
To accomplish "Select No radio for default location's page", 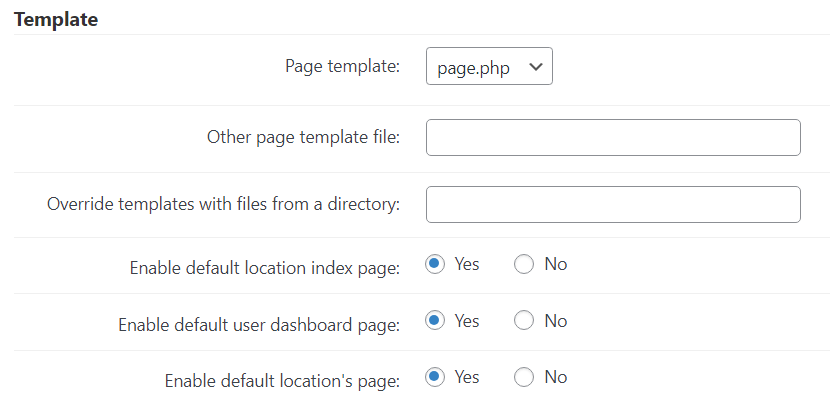I will click(x=524, y=377).
